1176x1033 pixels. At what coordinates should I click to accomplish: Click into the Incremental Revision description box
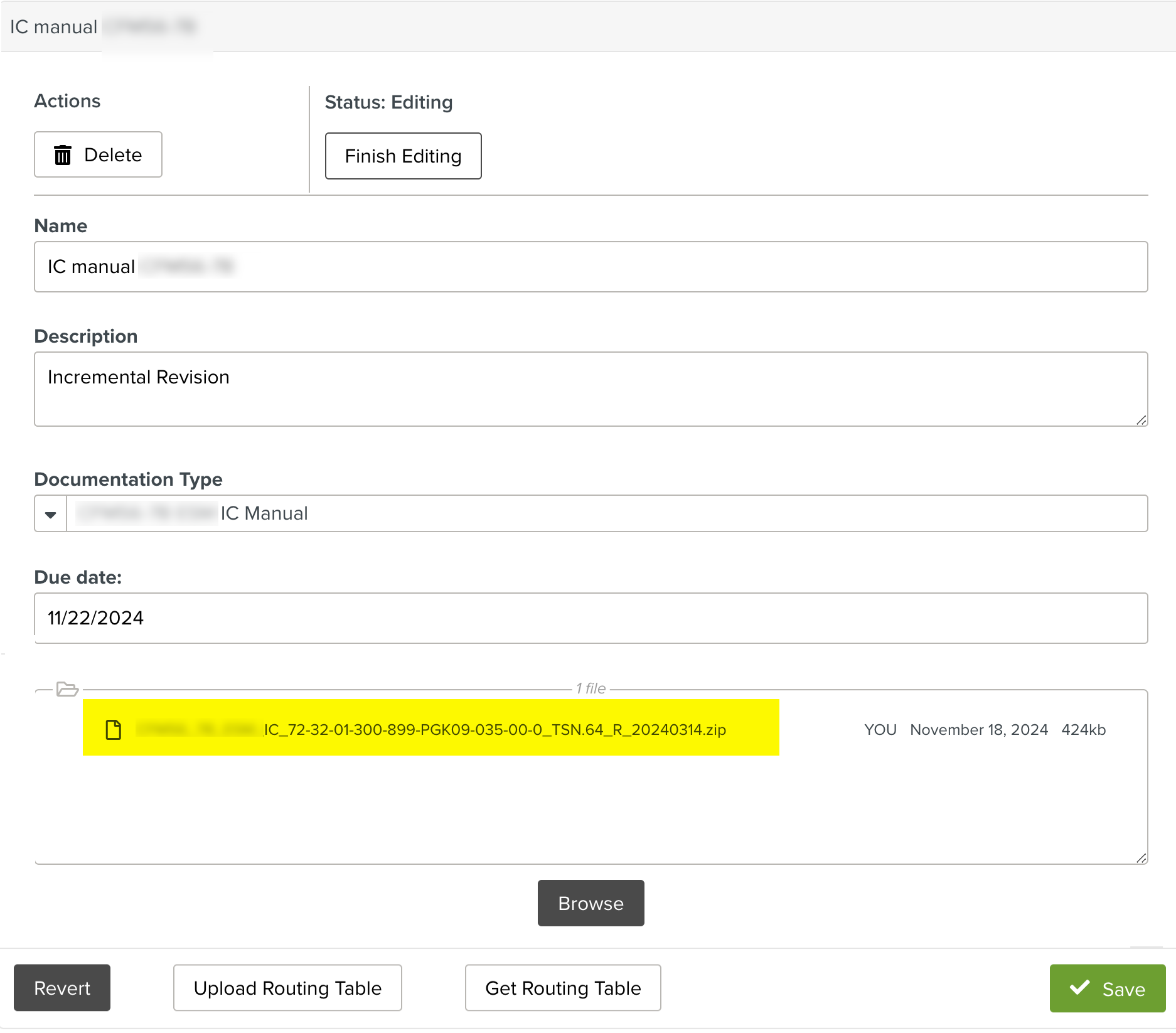coord(591,389)
